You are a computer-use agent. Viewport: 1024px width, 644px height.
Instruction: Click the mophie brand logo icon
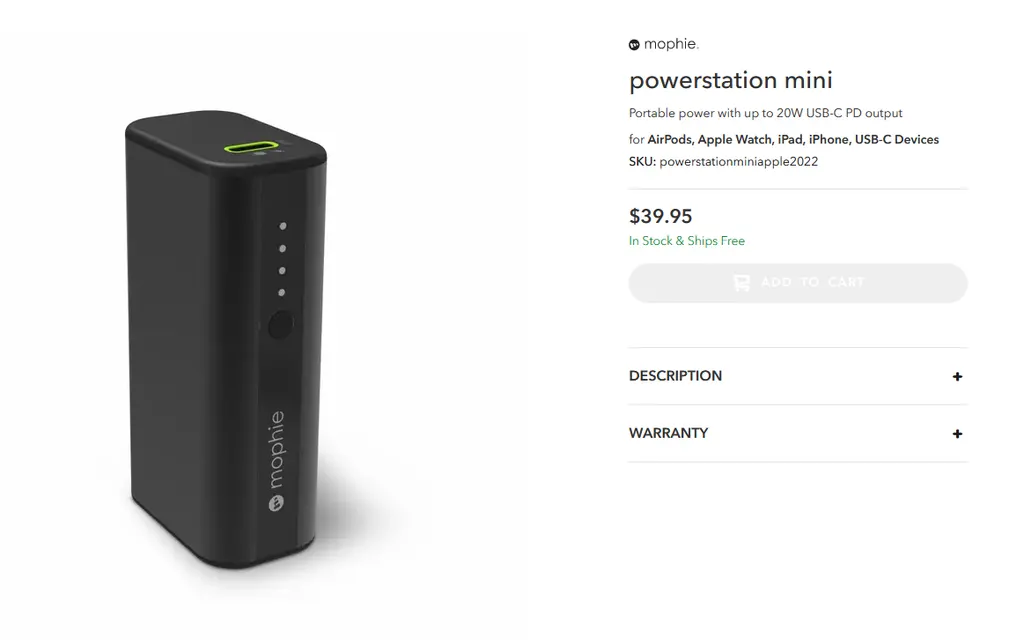coord(633,45)
